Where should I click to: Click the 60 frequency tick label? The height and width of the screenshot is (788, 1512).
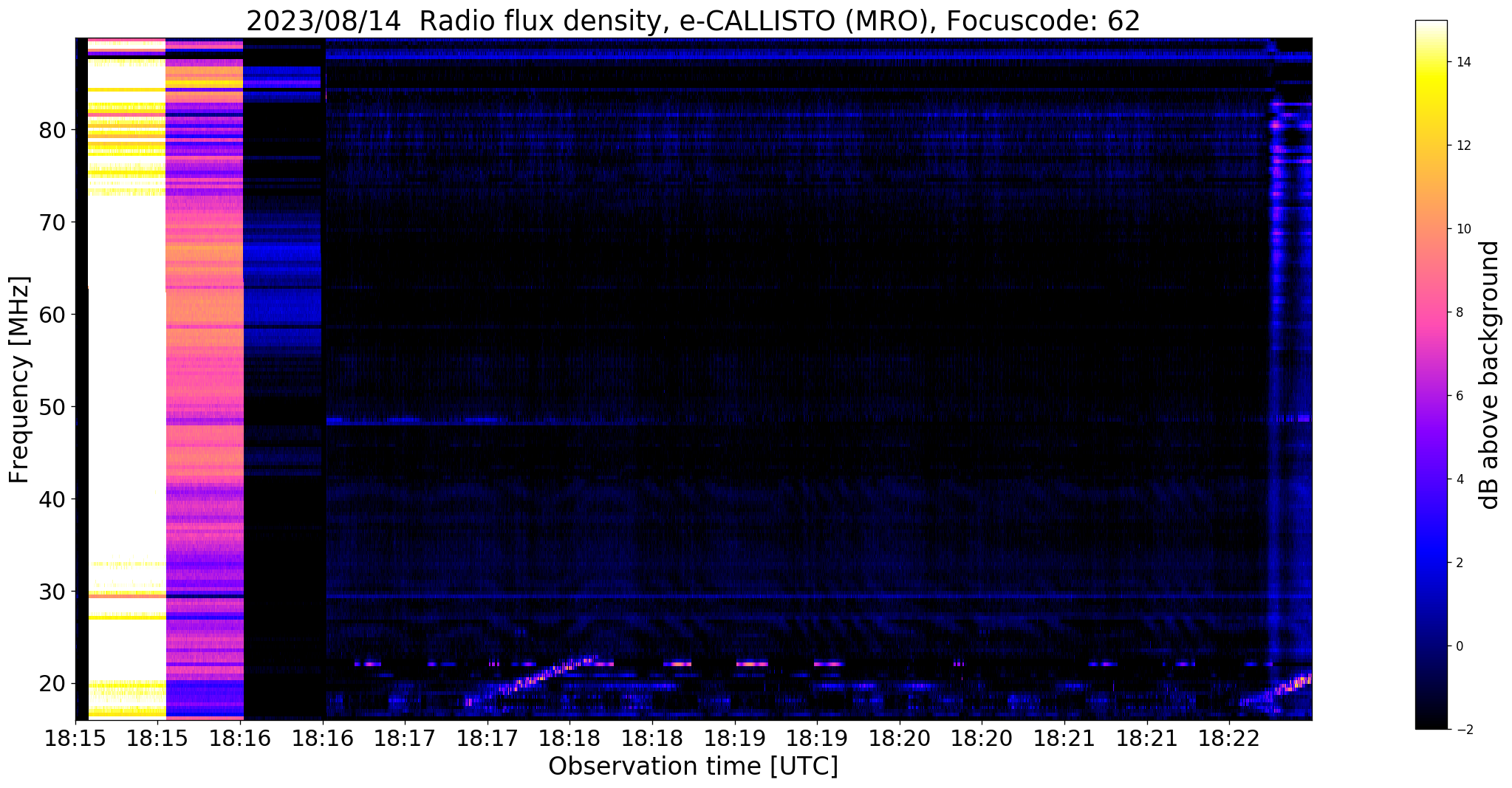coord(52,315)
